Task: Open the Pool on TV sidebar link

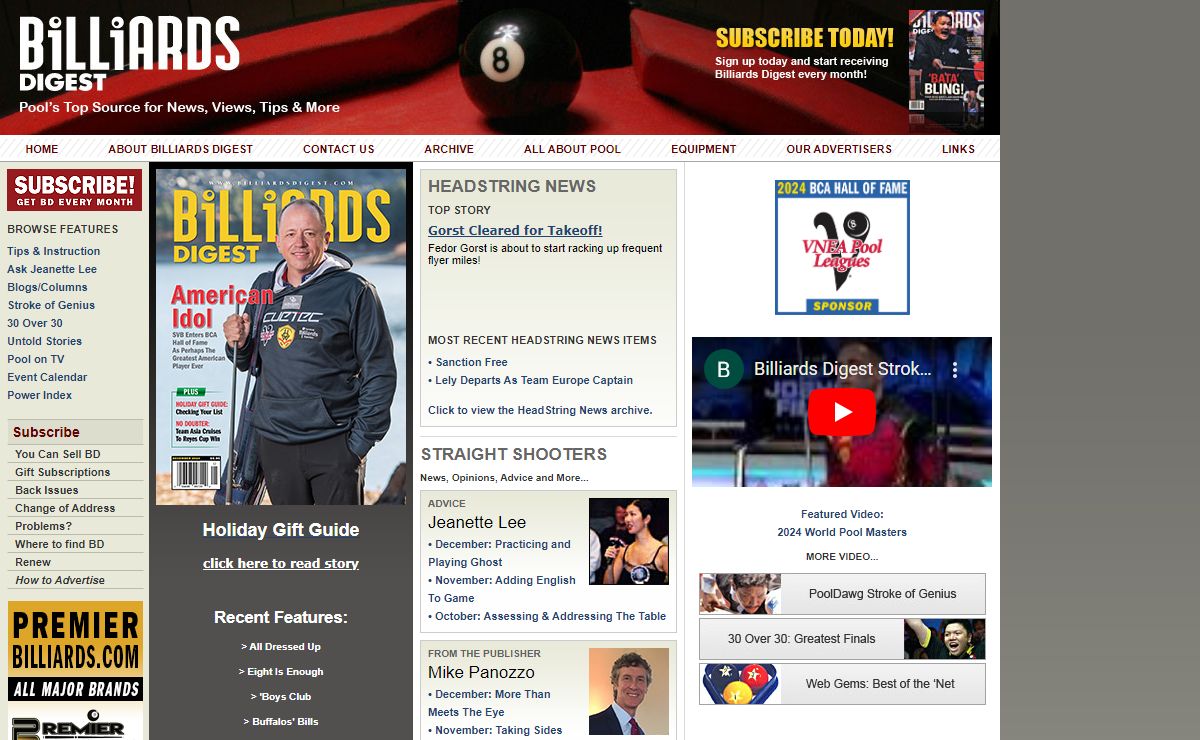Action: pos(36,359)
